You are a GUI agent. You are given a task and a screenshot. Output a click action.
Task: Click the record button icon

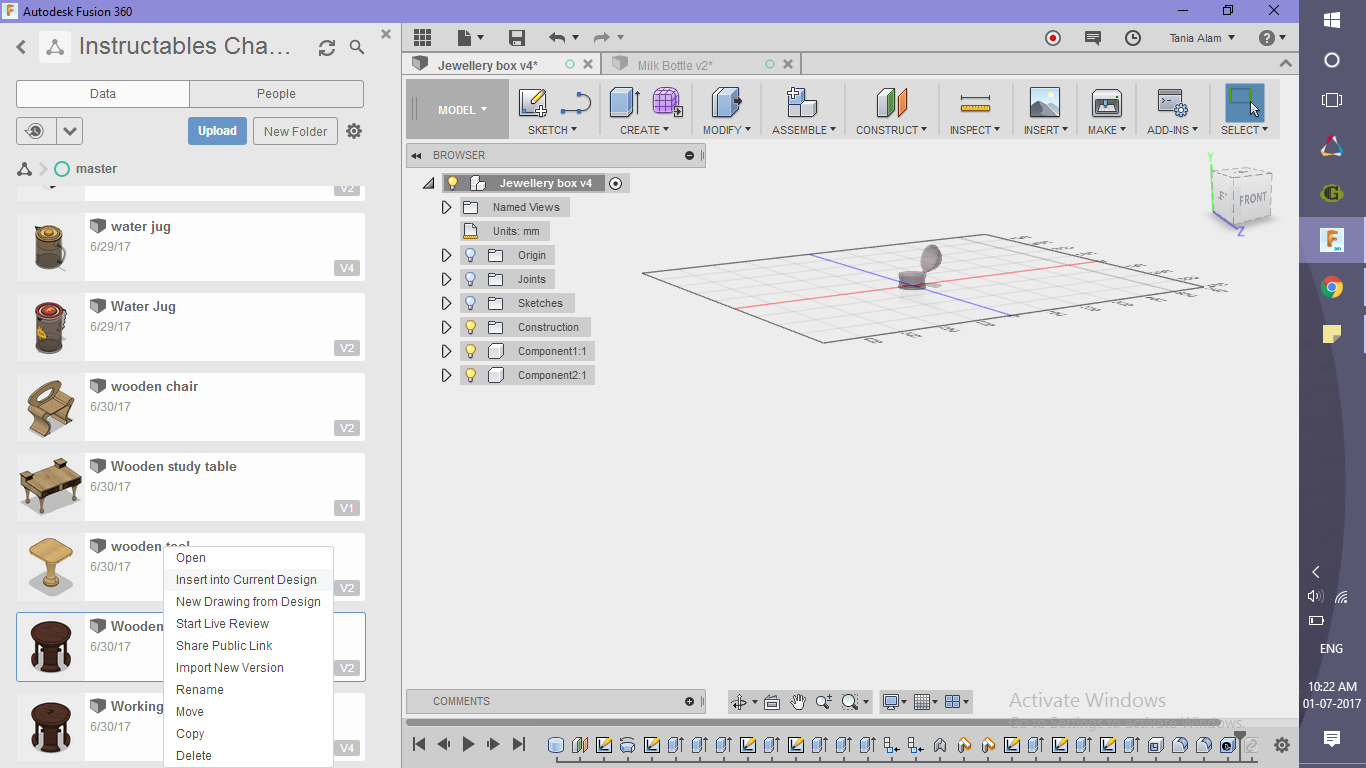point(1053,38)
